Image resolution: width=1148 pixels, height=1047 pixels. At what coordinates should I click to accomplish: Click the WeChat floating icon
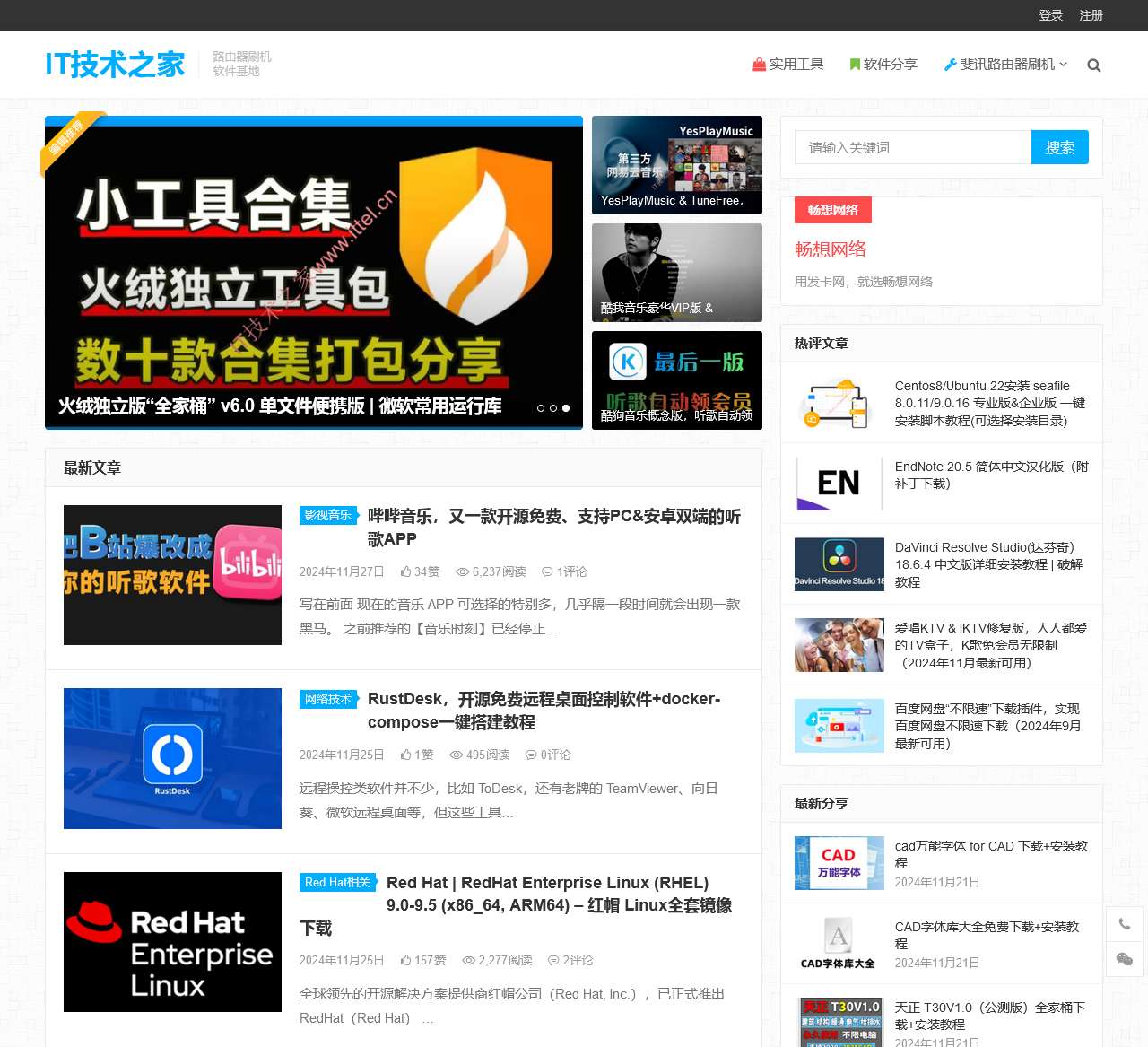(1125, 959)
